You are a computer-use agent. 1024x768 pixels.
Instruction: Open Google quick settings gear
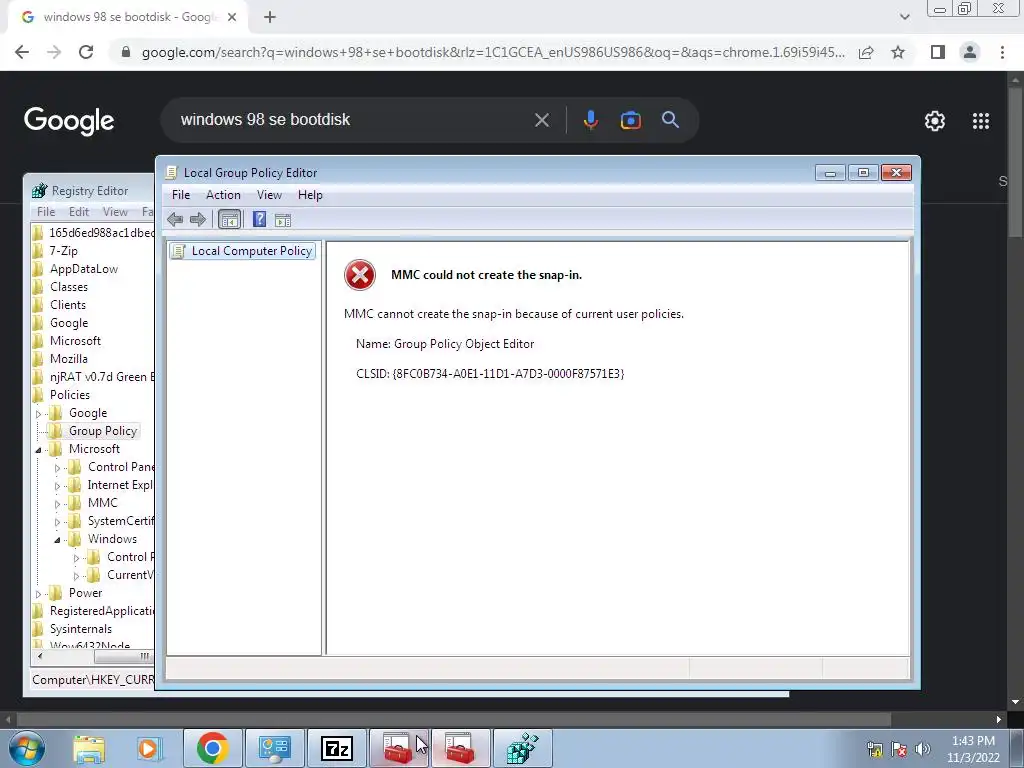pos(935,121)
